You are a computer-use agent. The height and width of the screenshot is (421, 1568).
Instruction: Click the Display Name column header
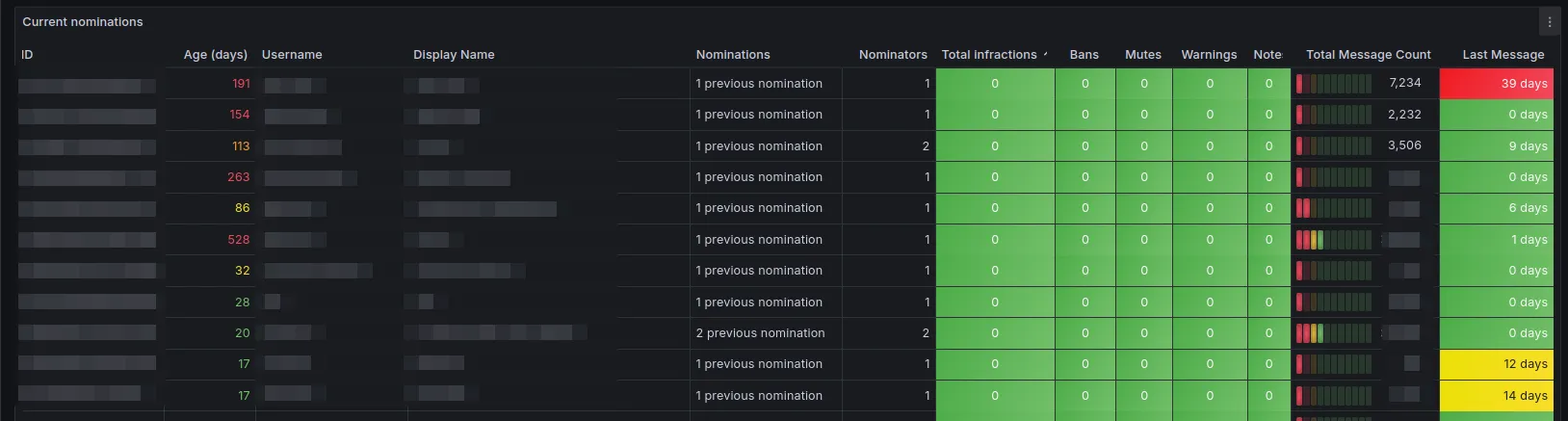point(454,55)
